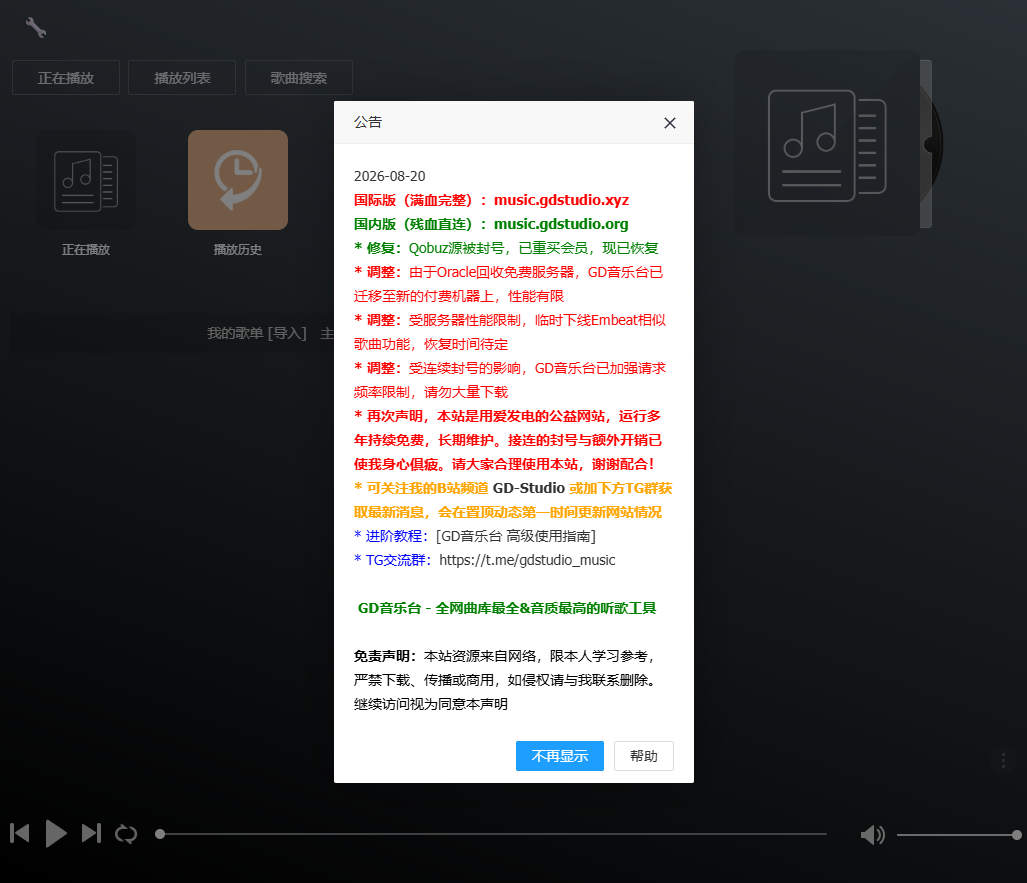
Task: Click the 免责声明 disclaimer heading
Action: point(385,656)
